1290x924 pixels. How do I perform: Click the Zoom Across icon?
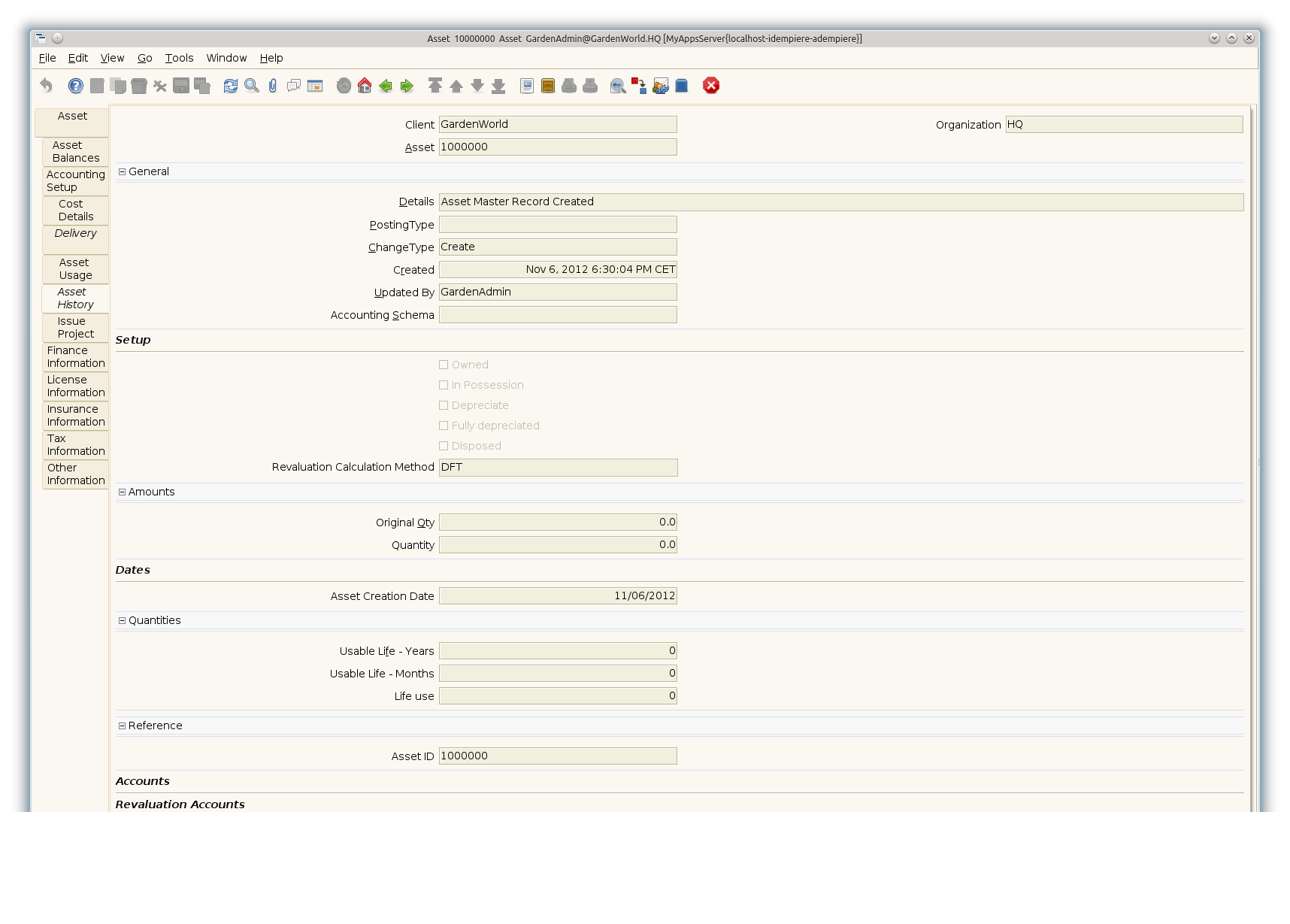tap(618, 86)
